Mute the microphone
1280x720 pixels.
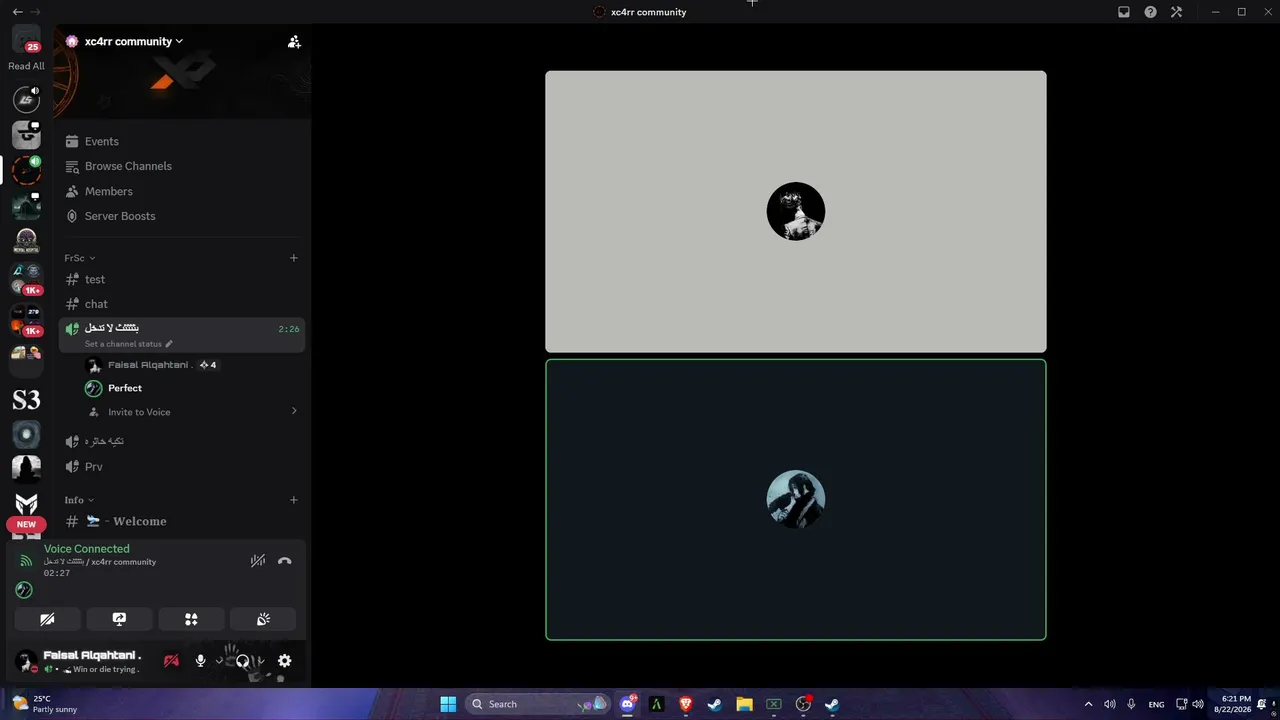coord(200,661)
